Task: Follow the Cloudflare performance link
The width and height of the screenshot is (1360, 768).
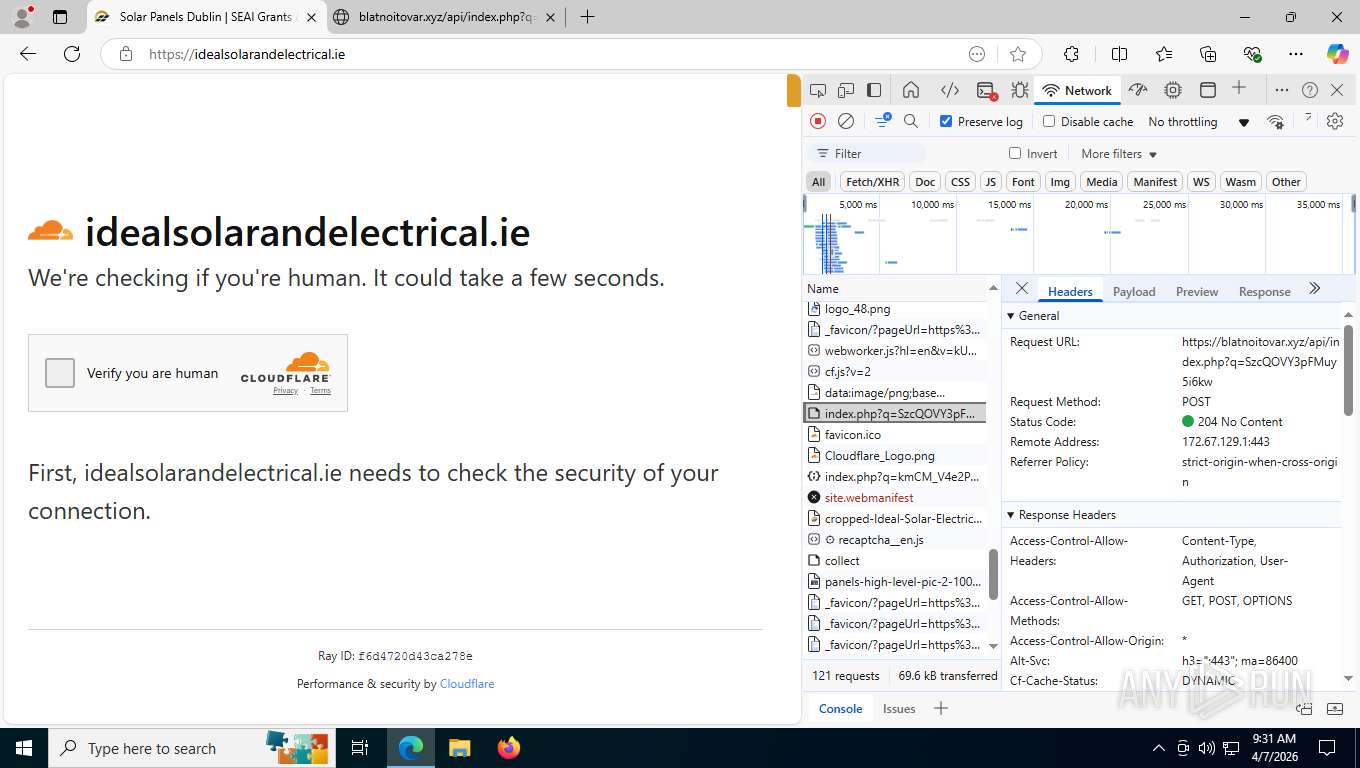Action: (x=467, y=684)
